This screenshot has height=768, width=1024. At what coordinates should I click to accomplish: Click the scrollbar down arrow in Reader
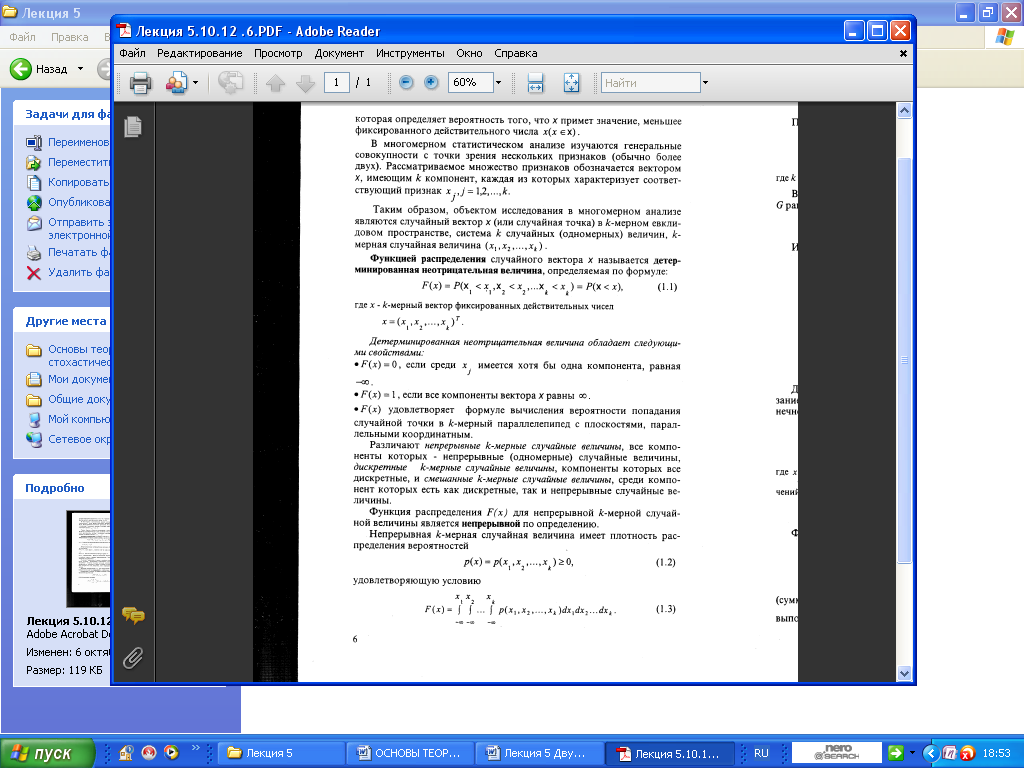click(904, 673)
